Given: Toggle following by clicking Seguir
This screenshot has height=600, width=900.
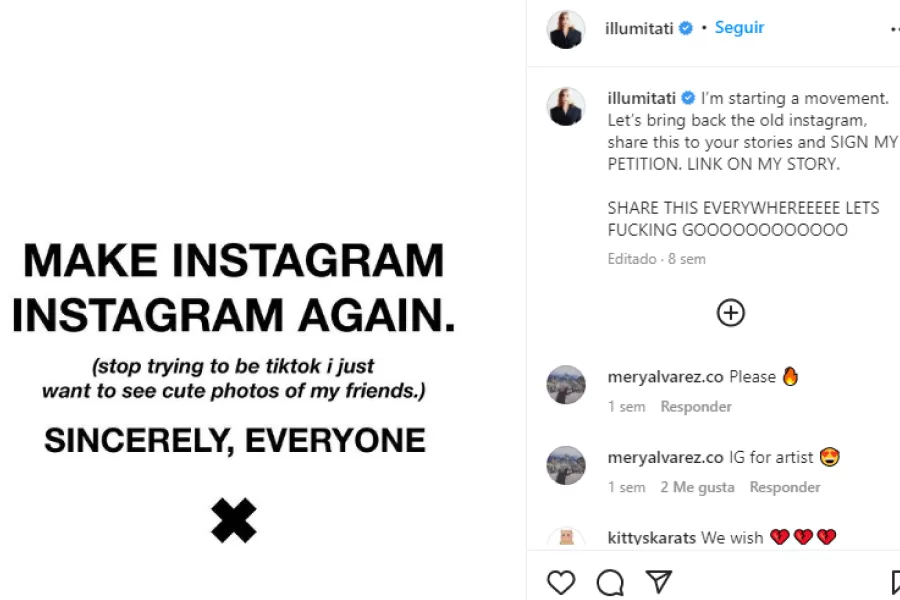Looking at the screenshot, I should (x=739, y=27).
